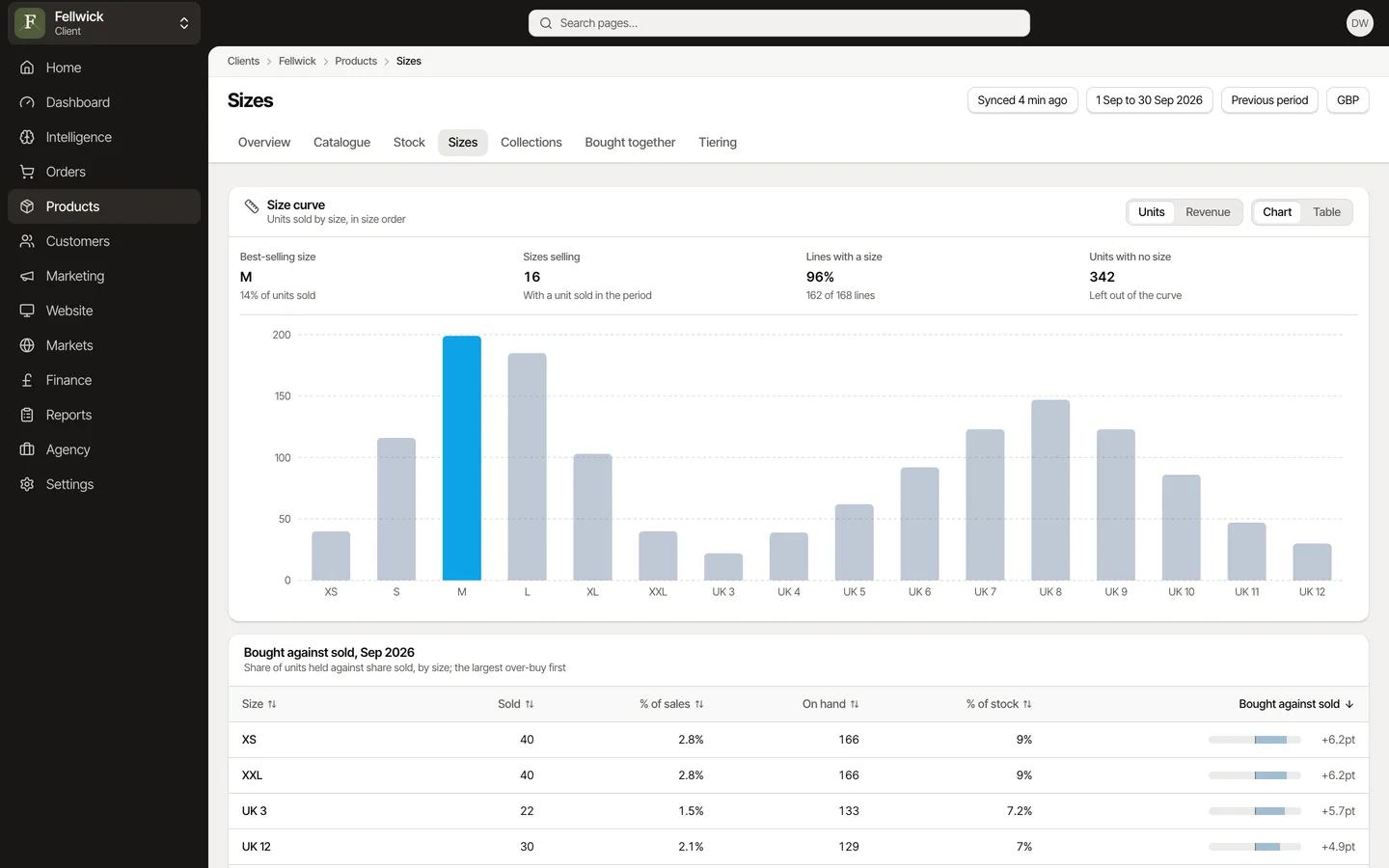
Task: Click the Home house icon in sidebar
Action: (x=27, y=68)
